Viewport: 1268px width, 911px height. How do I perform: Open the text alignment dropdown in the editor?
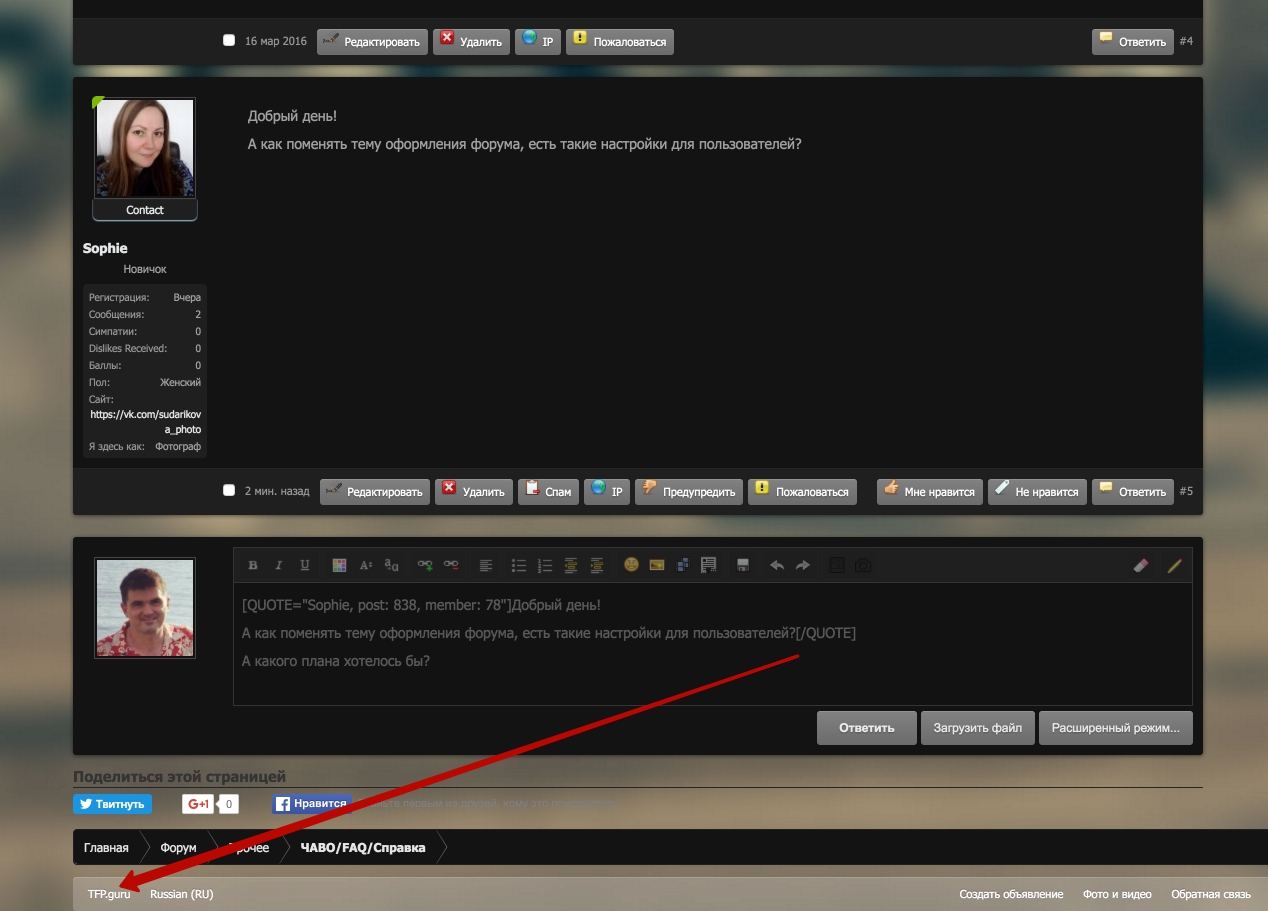[486, 565]
